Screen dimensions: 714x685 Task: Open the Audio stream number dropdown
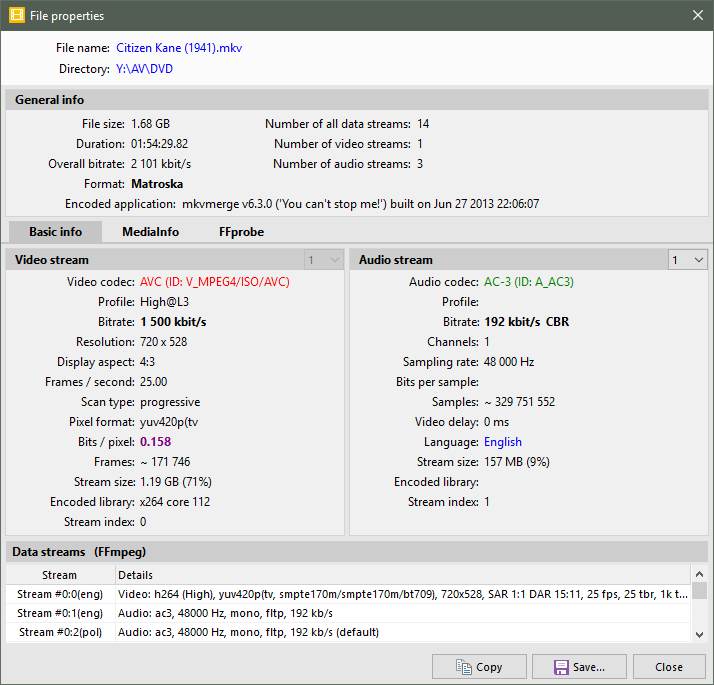[688, 260]
